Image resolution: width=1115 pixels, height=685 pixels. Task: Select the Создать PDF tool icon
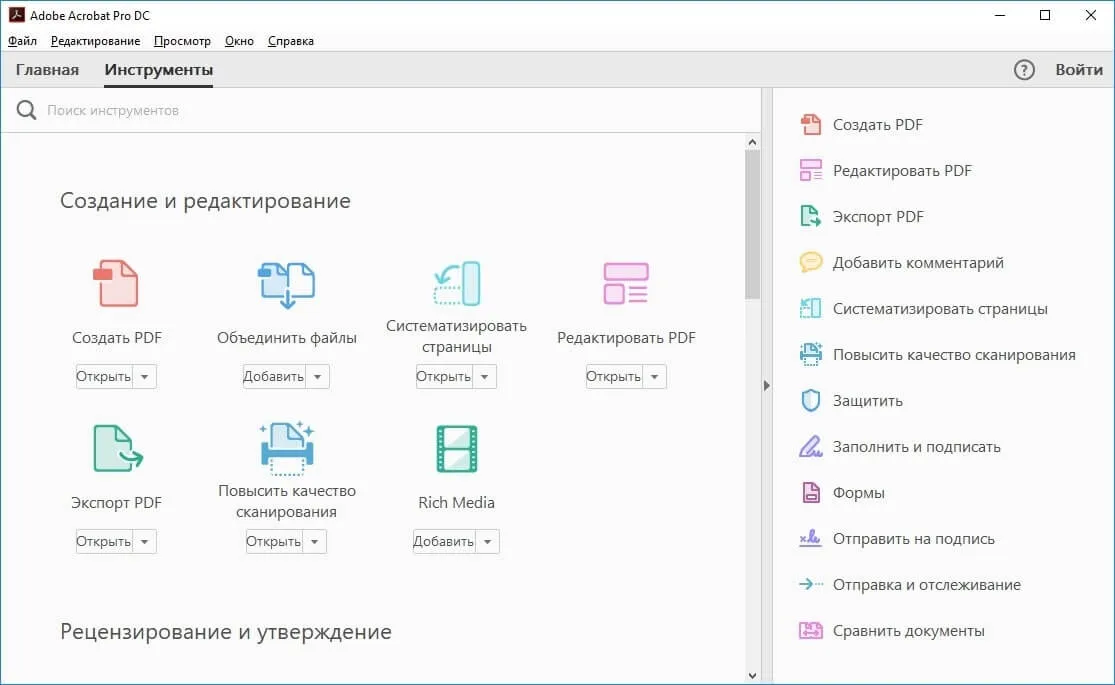115,283
